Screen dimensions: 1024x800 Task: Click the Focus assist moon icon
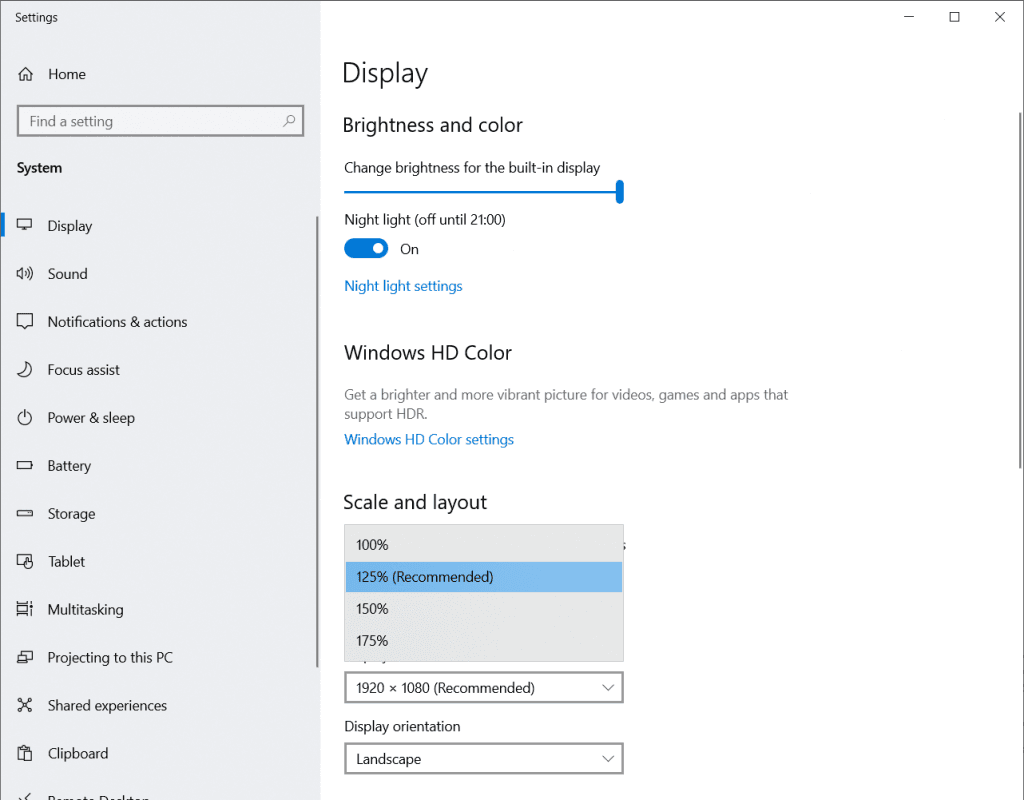[x=25, y=370]
